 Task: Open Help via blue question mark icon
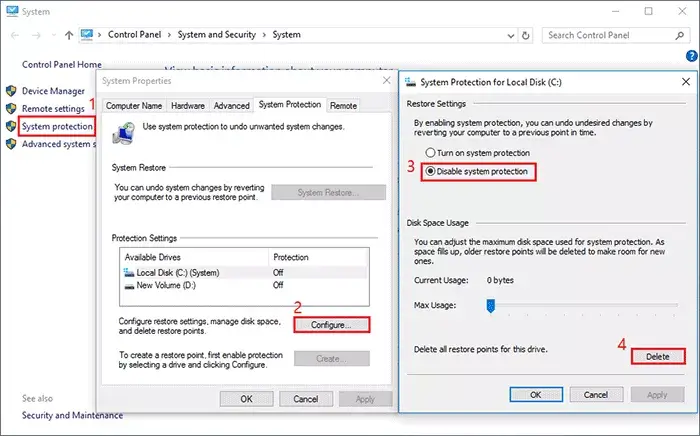[x=692, y=56]
